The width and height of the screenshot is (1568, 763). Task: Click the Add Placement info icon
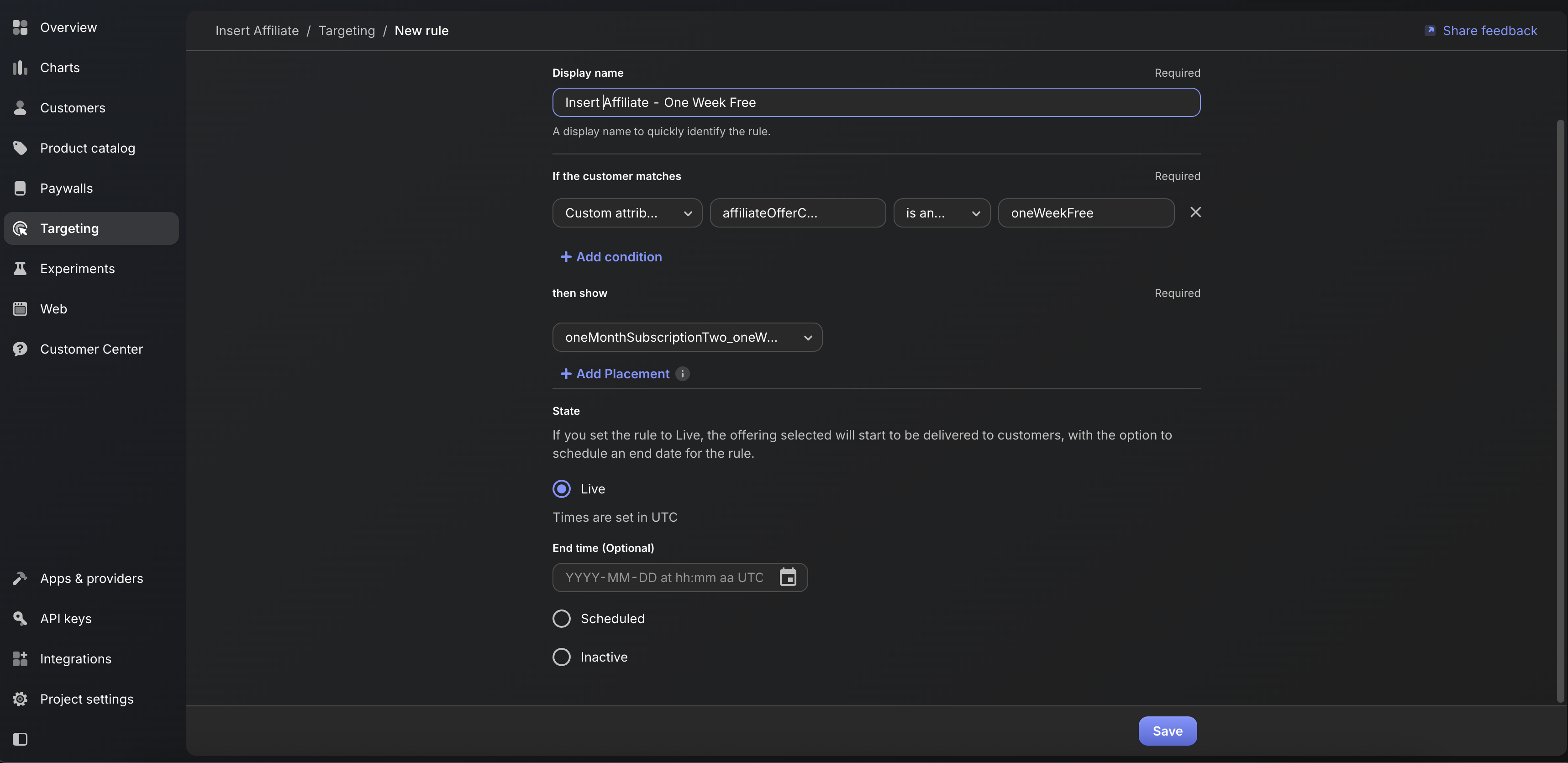point(682,374)
